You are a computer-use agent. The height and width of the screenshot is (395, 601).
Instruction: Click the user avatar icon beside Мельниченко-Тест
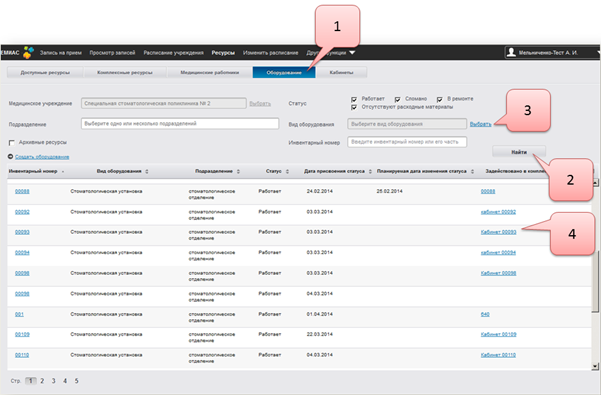tap(511, 52)
